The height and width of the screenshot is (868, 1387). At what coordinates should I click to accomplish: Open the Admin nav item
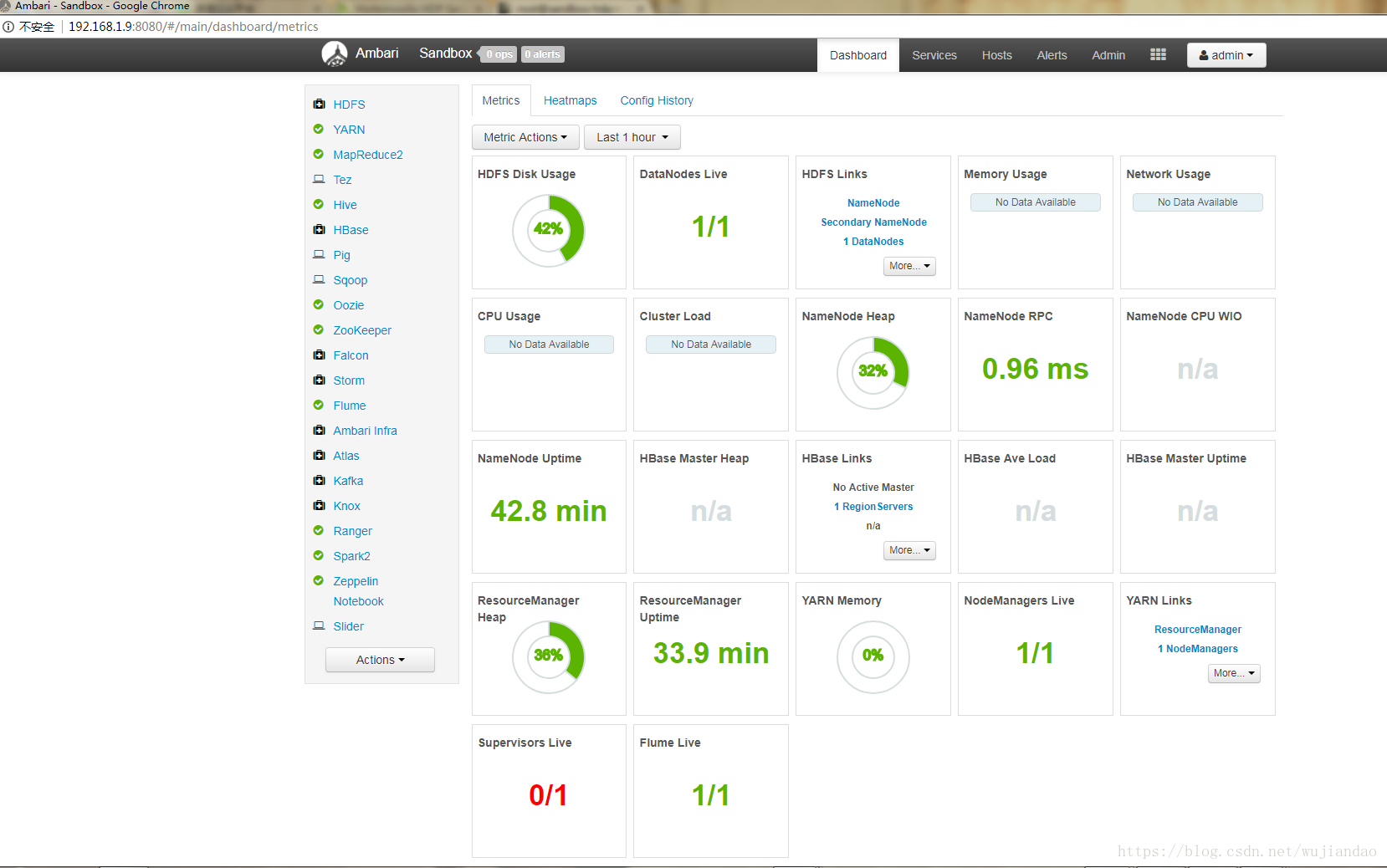click(1108, 55)
